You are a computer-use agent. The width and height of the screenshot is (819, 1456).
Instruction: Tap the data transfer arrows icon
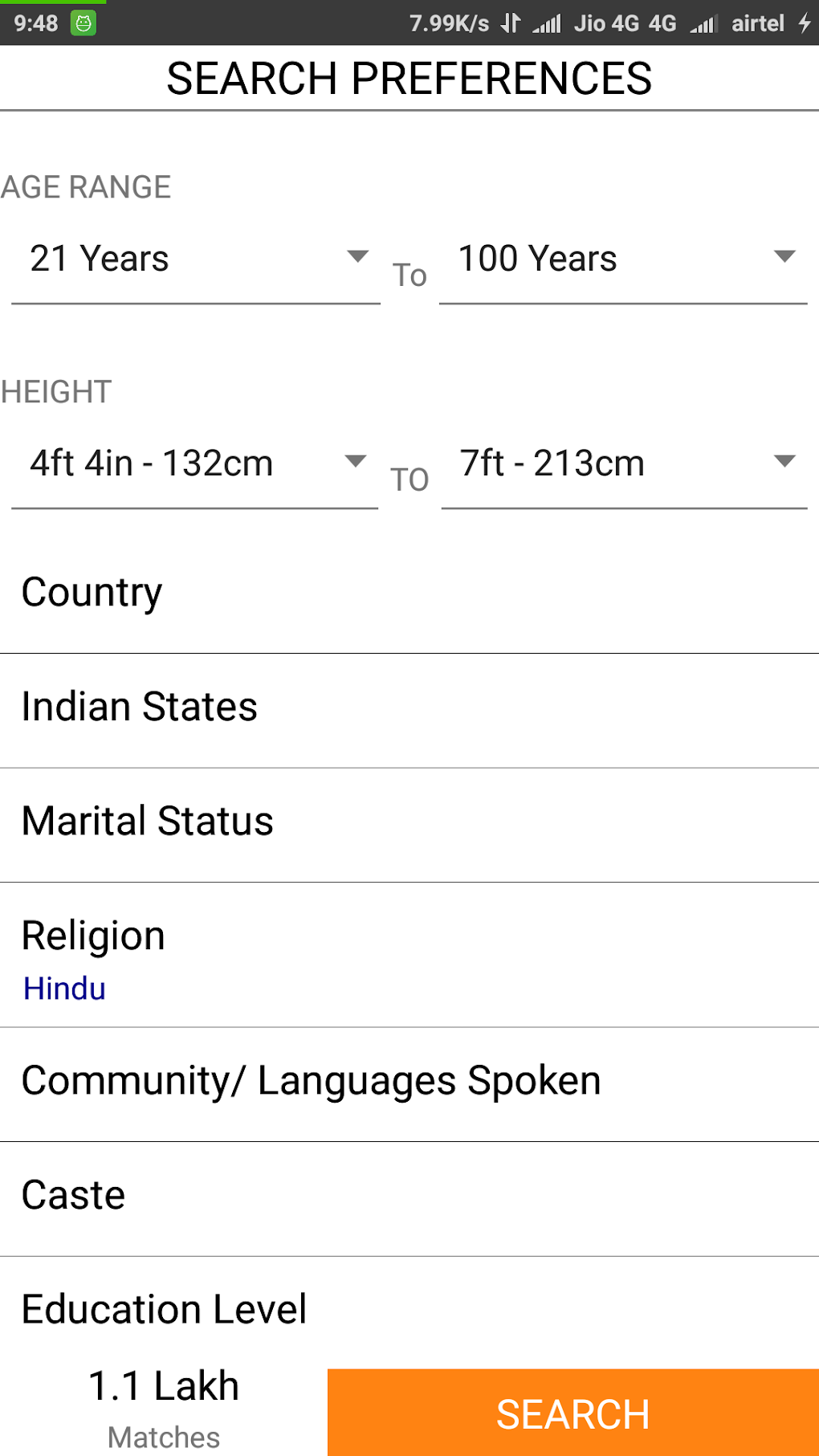(510, 23)
